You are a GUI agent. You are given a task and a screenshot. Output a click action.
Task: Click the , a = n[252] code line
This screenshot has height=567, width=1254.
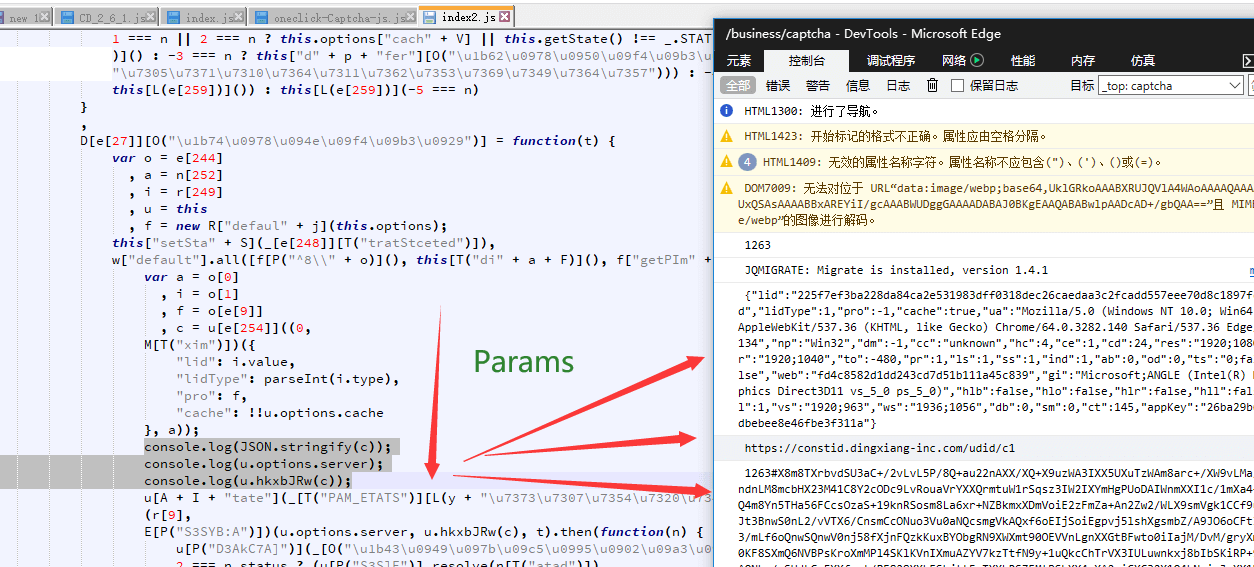176,174
